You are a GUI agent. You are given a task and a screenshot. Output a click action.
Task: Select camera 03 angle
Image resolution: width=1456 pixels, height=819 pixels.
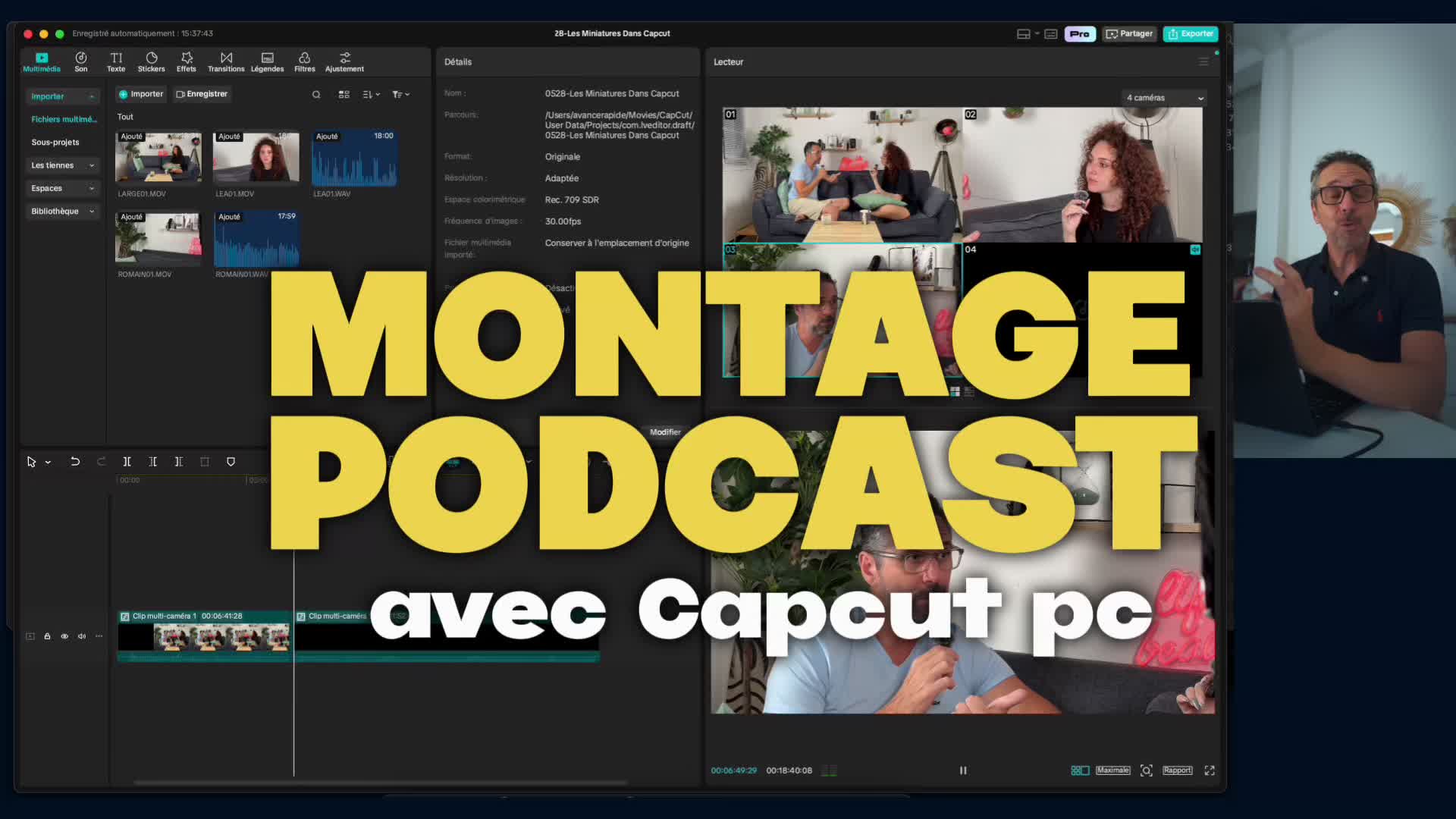tap(842, 310)
